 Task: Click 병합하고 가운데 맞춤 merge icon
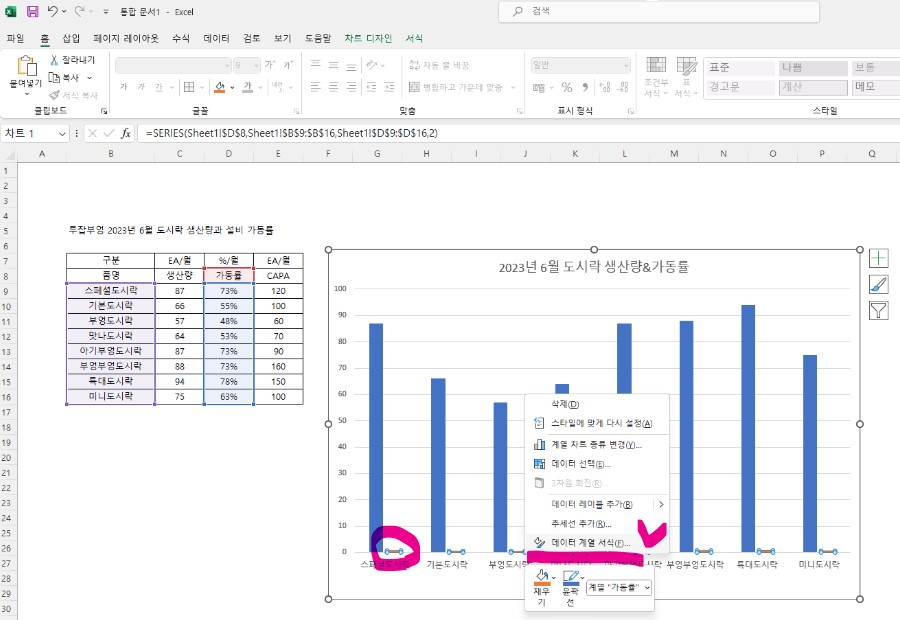point(415,86)
